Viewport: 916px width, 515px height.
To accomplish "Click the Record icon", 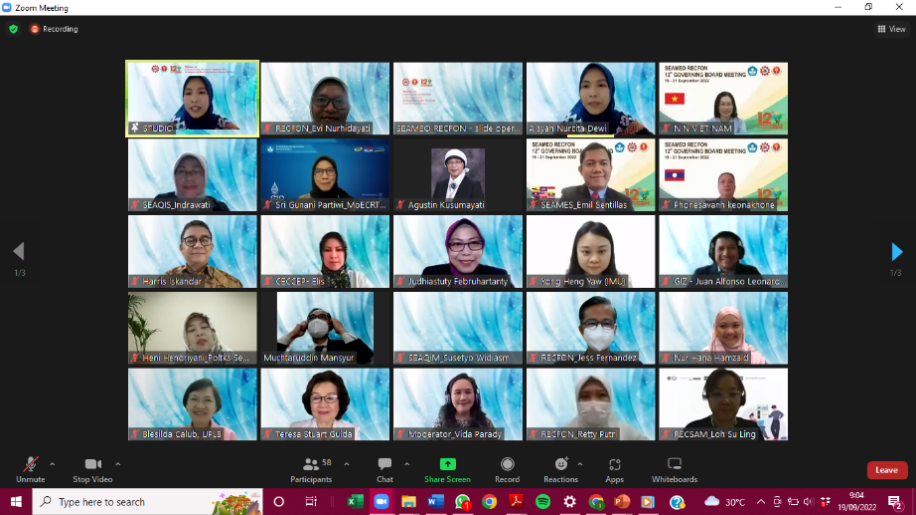I will pos(507,466).
